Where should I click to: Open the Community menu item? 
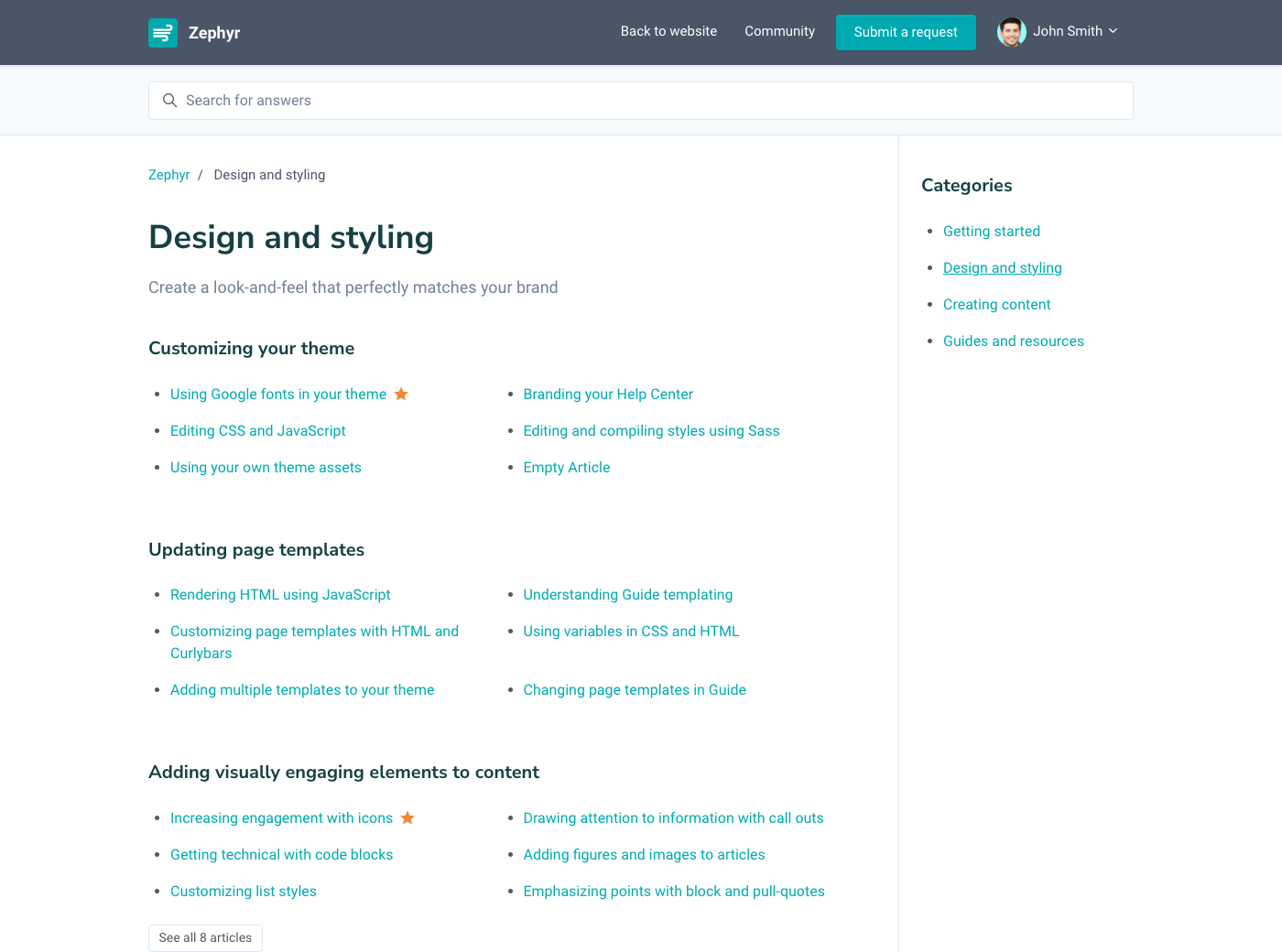point(779,31)
